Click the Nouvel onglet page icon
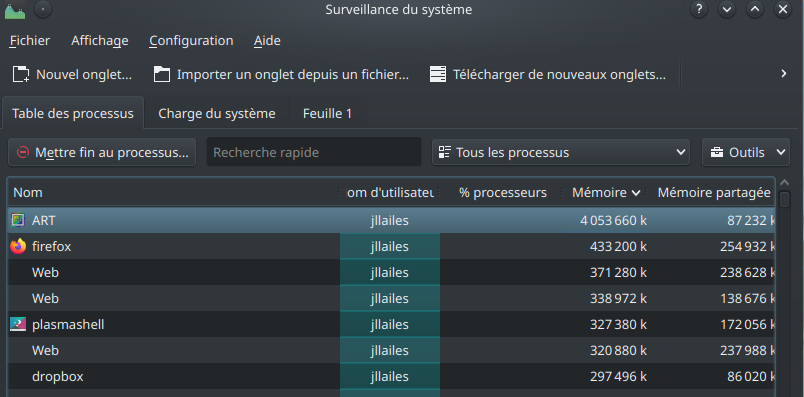Viewport: 804px width, 397px height. click(21, 74)
